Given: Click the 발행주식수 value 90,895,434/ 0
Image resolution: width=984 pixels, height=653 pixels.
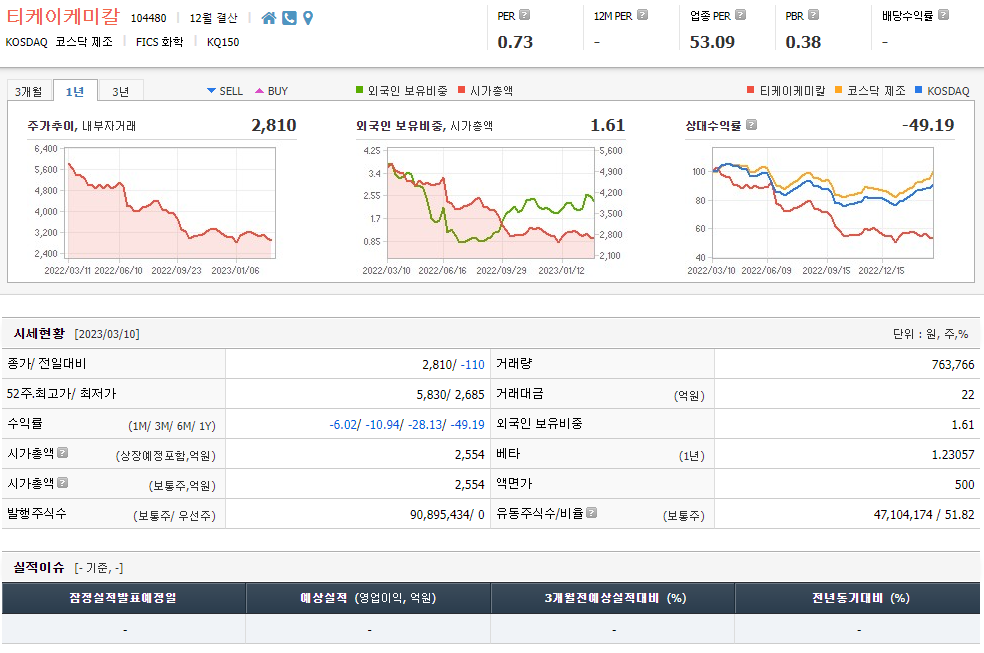Looking at the screenshot, I should coord(447,515).
